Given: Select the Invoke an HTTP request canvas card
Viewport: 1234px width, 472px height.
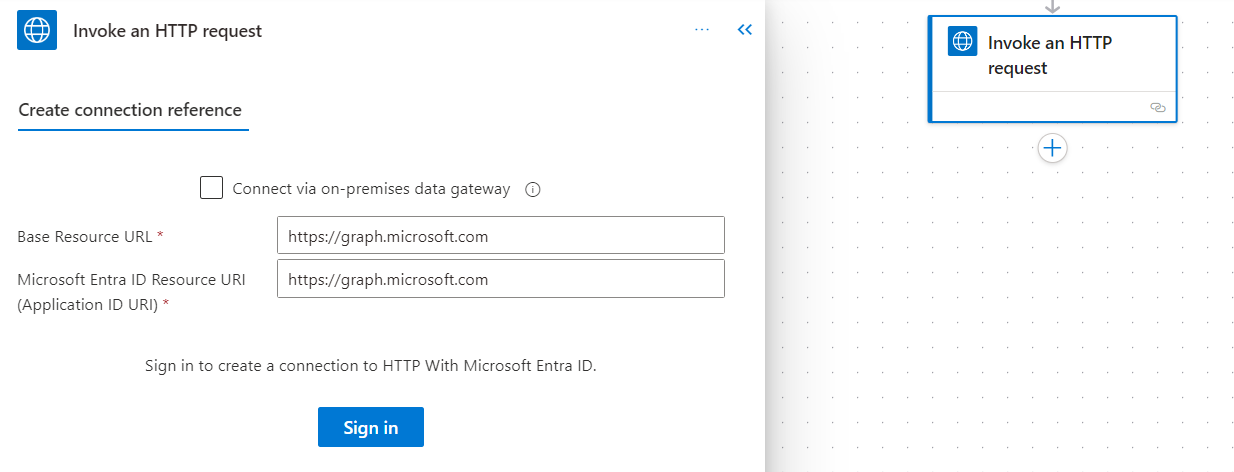Looking at the screenshot, I should (x=1052, y=69).
